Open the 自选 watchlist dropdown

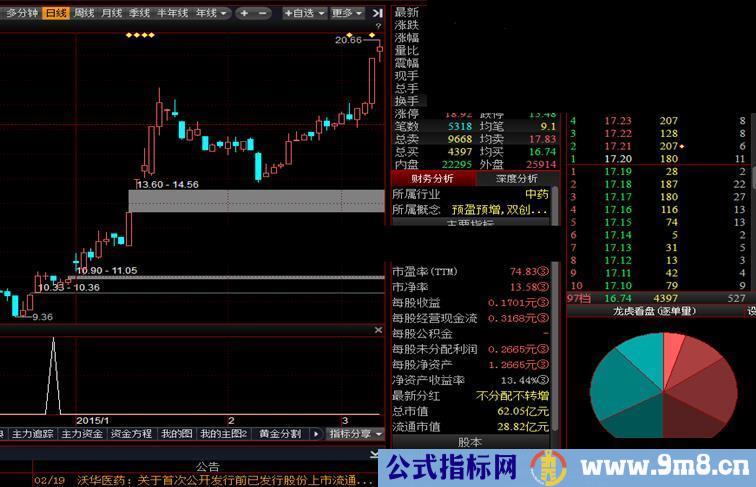click(x=304, y=14)
